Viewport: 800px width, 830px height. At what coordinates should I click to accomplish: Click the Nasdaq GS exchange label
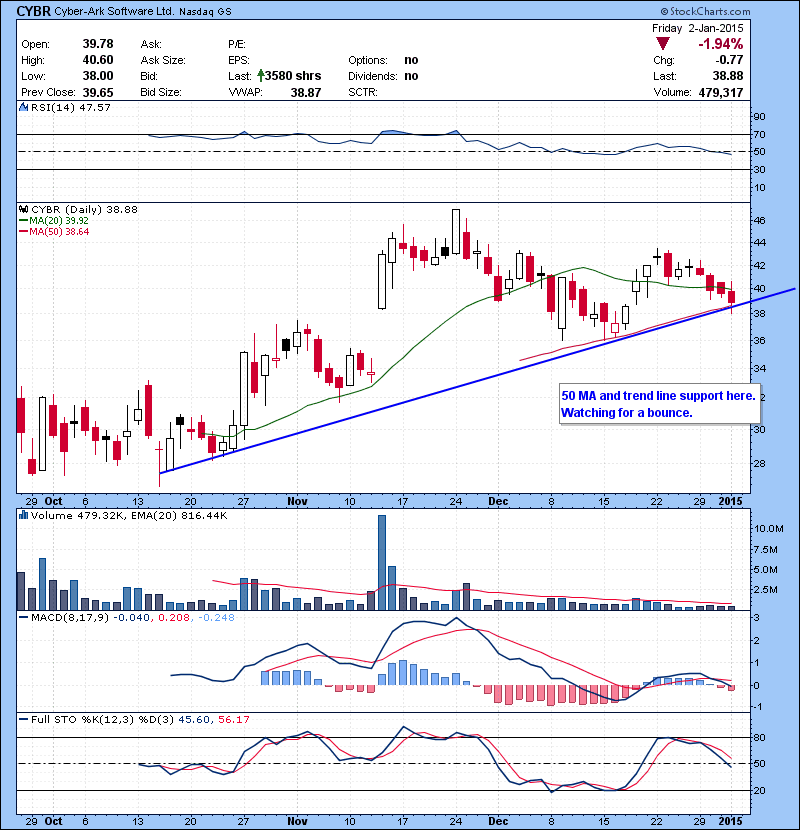pos(205,11)
